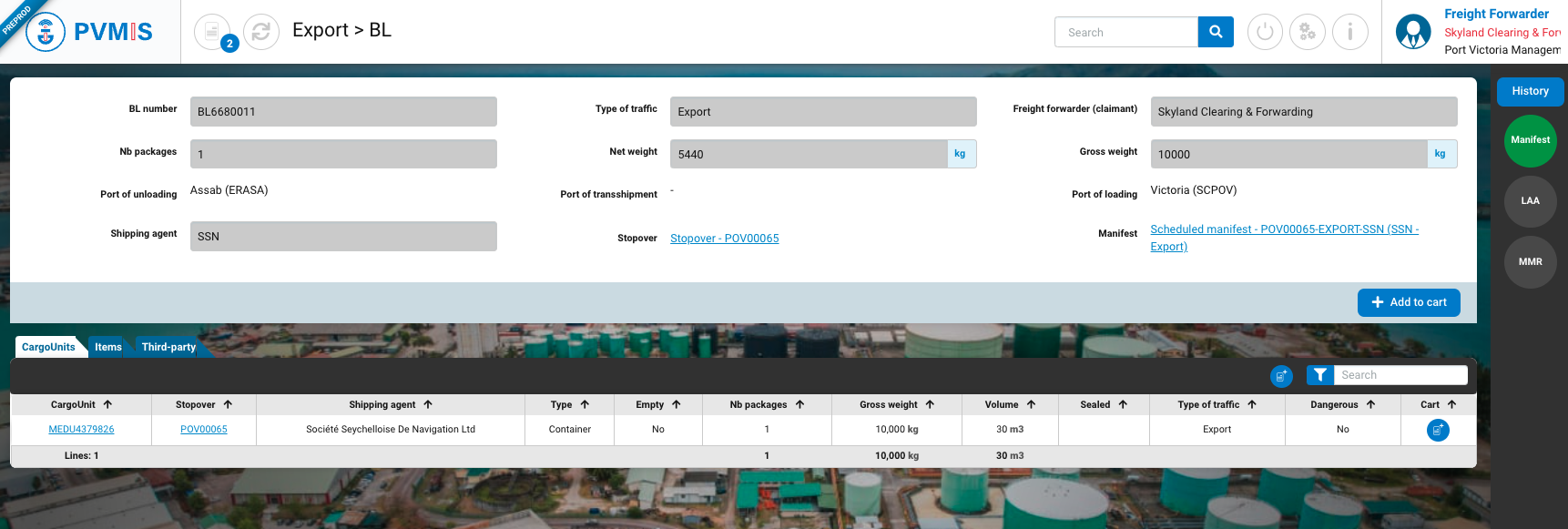Switch to the Third-party tab
This screenshot has height=529, width=1568.
point(168,347)
